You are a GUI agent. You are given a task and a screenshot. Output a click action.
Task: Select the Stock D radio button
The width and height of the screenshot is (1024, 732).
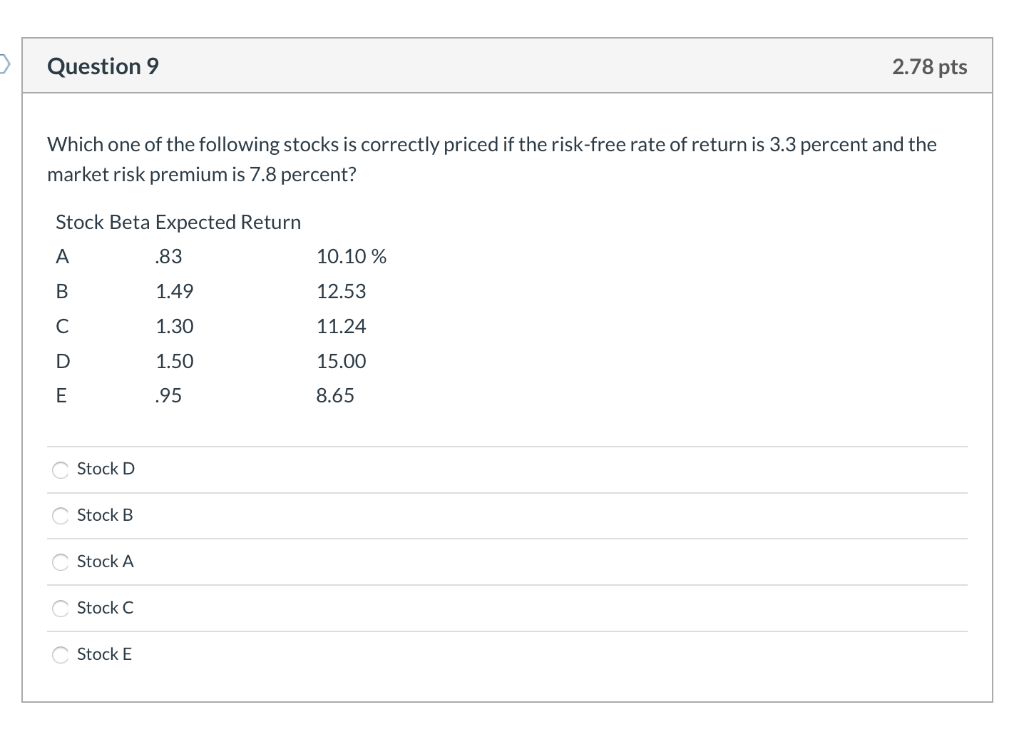point(61,469)
